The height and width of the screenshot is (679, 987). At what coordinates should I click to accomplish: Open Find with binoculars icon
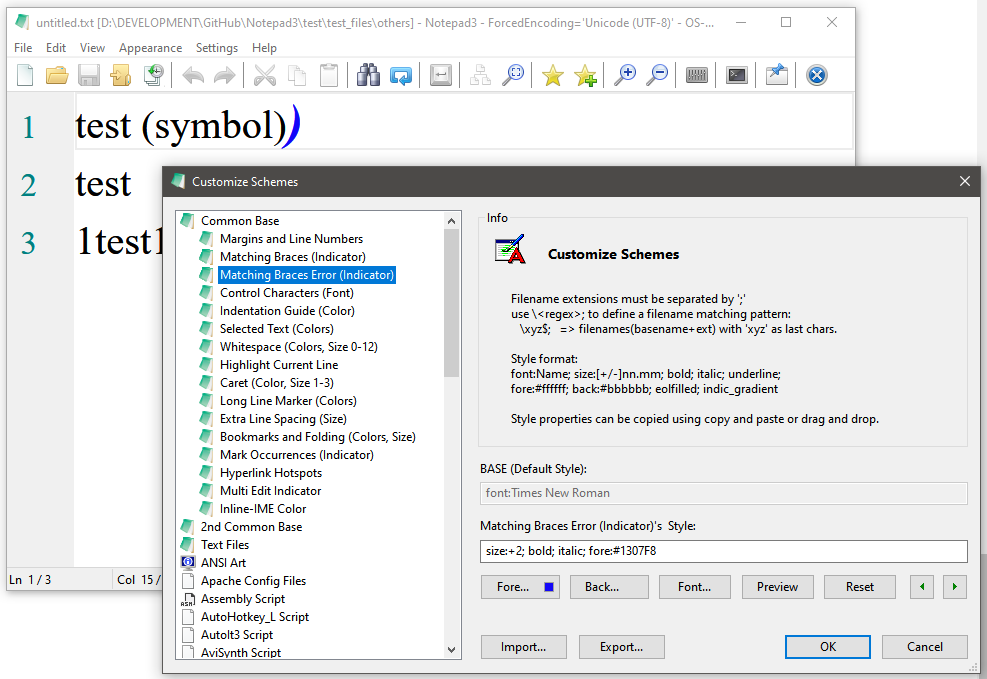(x=368, y=76)
